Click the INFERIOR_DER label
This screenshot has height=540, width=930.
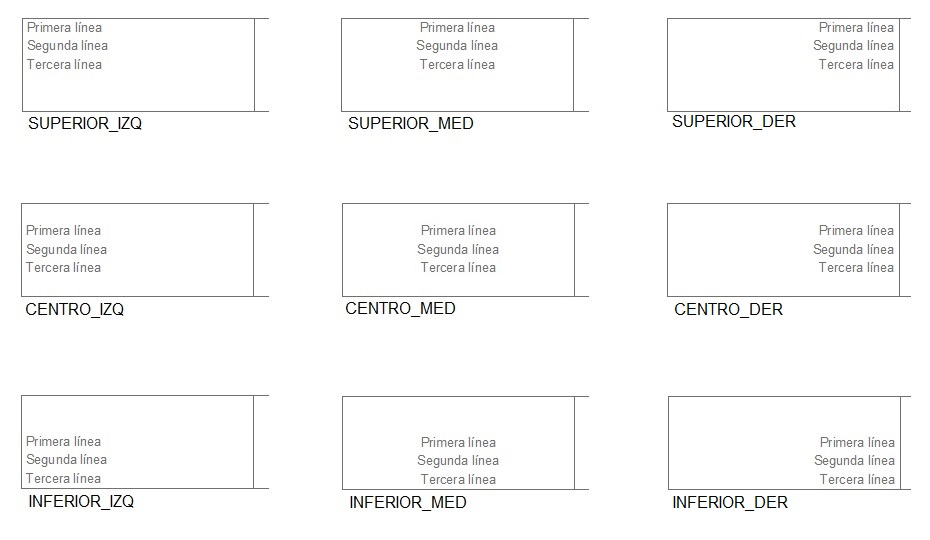tap(730, 503)
